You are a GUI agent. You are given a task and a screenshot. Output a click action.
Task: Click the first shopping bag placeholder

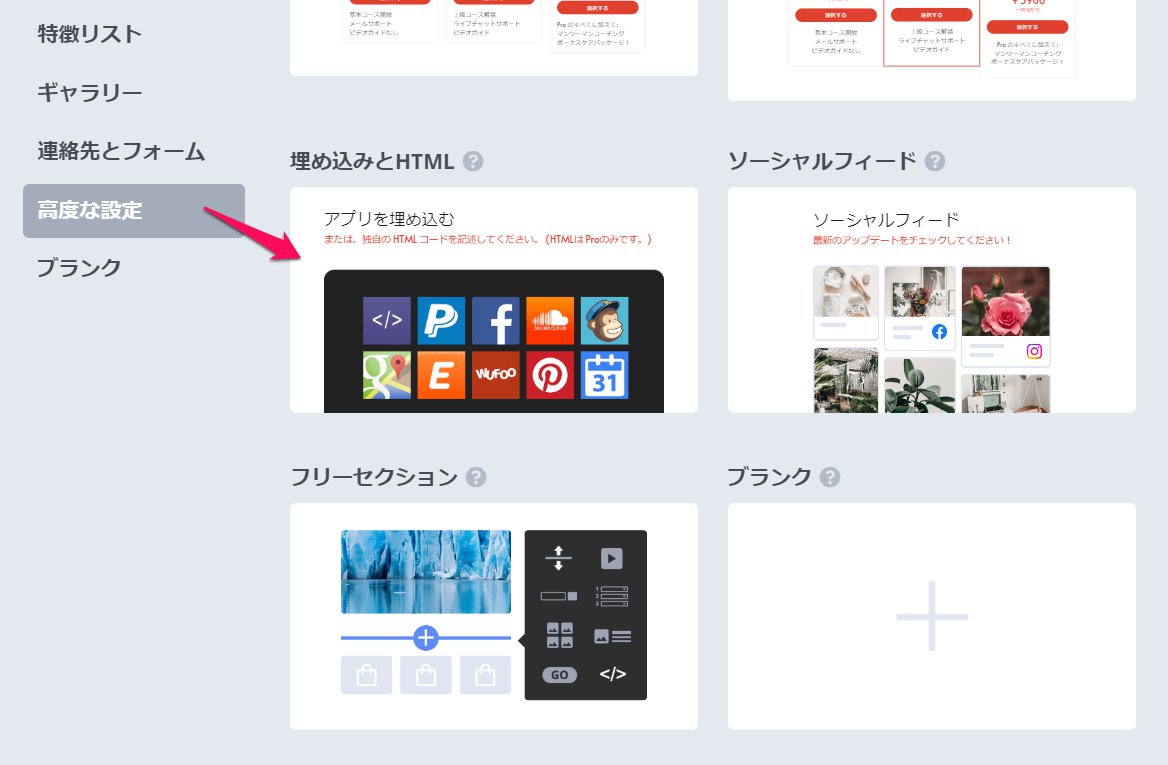coord(366,675)
